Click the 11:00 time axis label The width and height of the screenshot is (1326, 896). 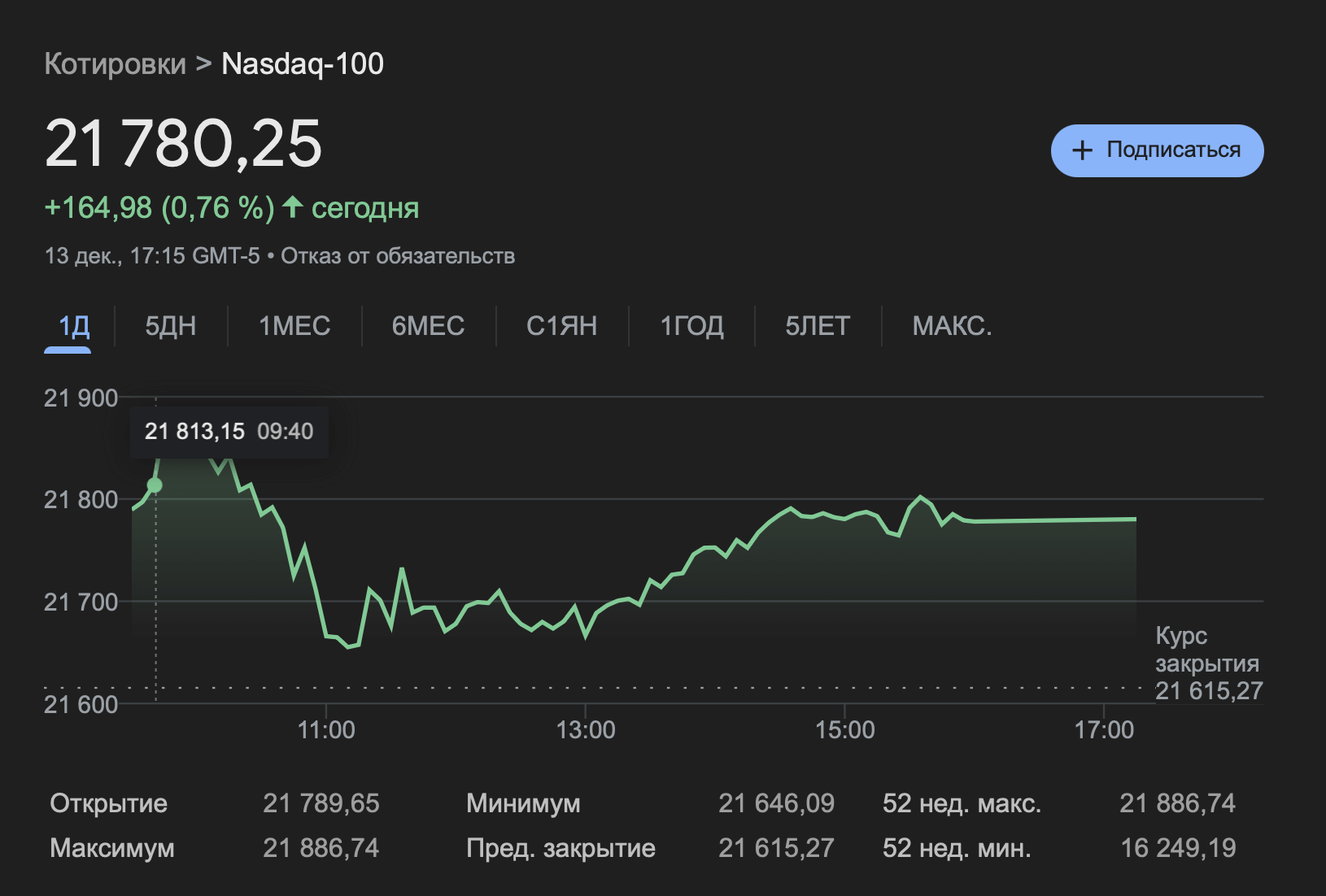[325, 730]
